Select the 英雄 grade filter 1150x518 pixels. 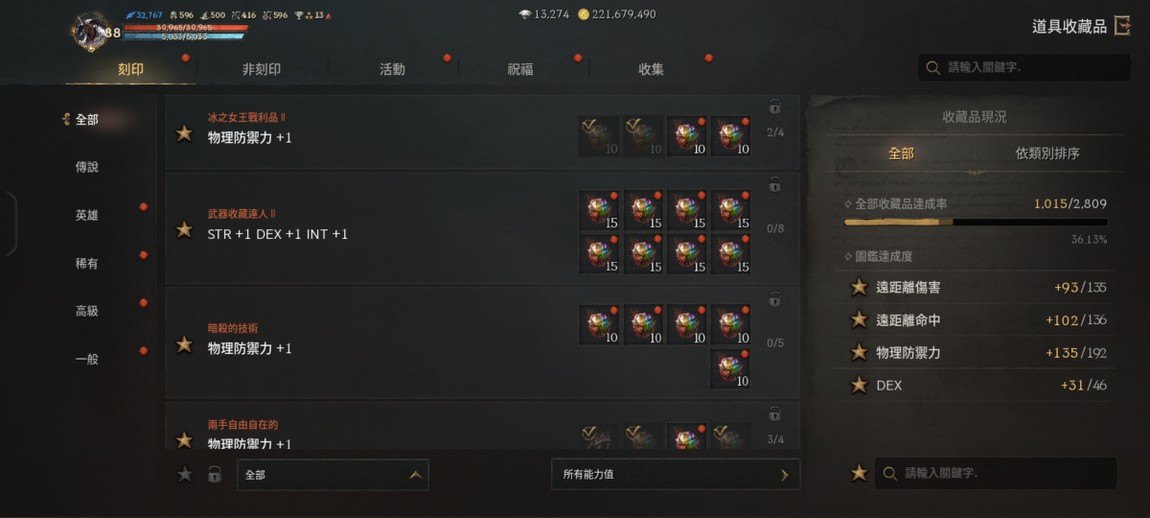87,216
